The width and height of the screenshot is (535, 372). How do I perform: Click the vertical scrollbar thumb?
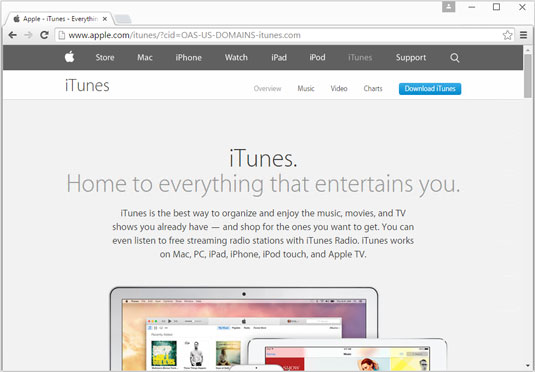click(x=527, y=76)
